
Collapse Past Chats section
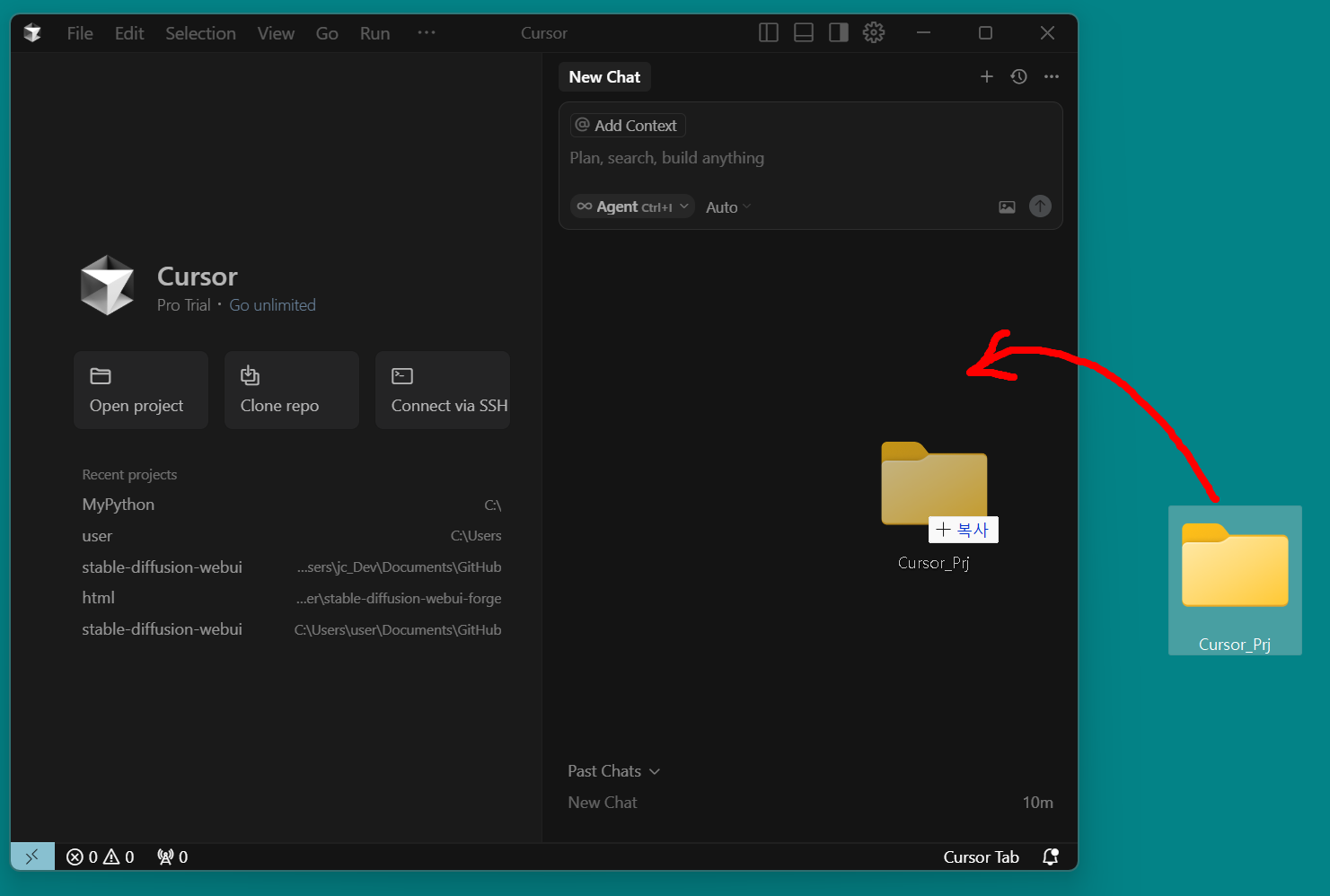614,771
